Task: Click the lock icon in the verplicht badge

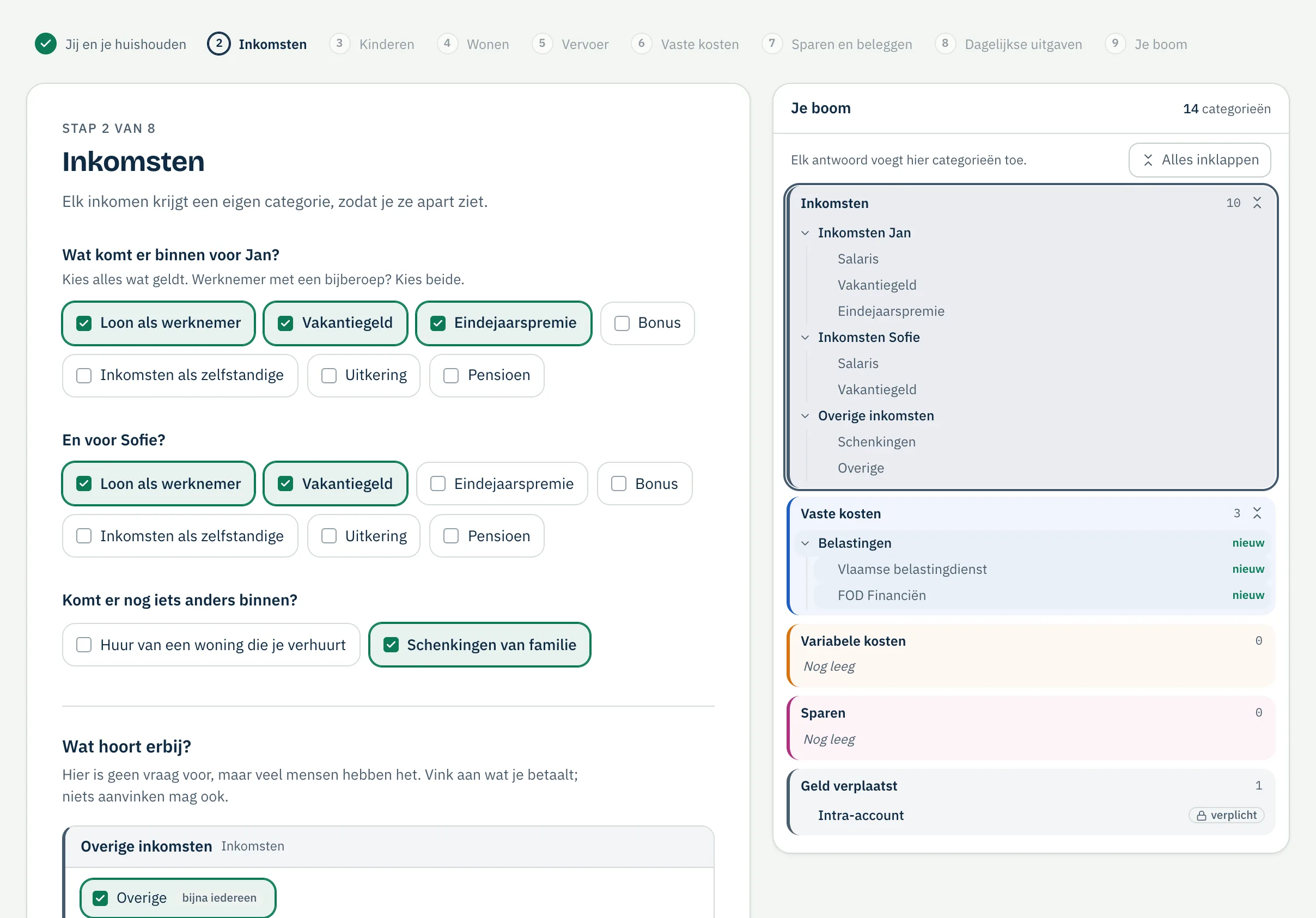Action: (1202, 816)
